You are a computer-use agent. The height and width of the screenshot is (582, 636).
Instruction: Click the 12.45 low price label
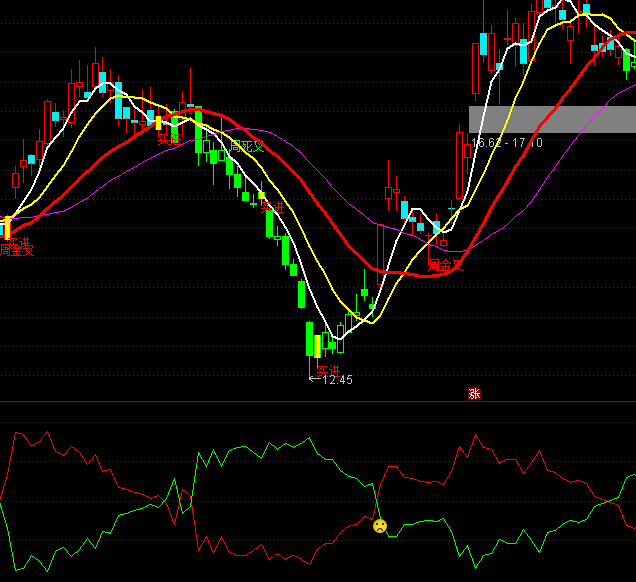coord(336,380)
